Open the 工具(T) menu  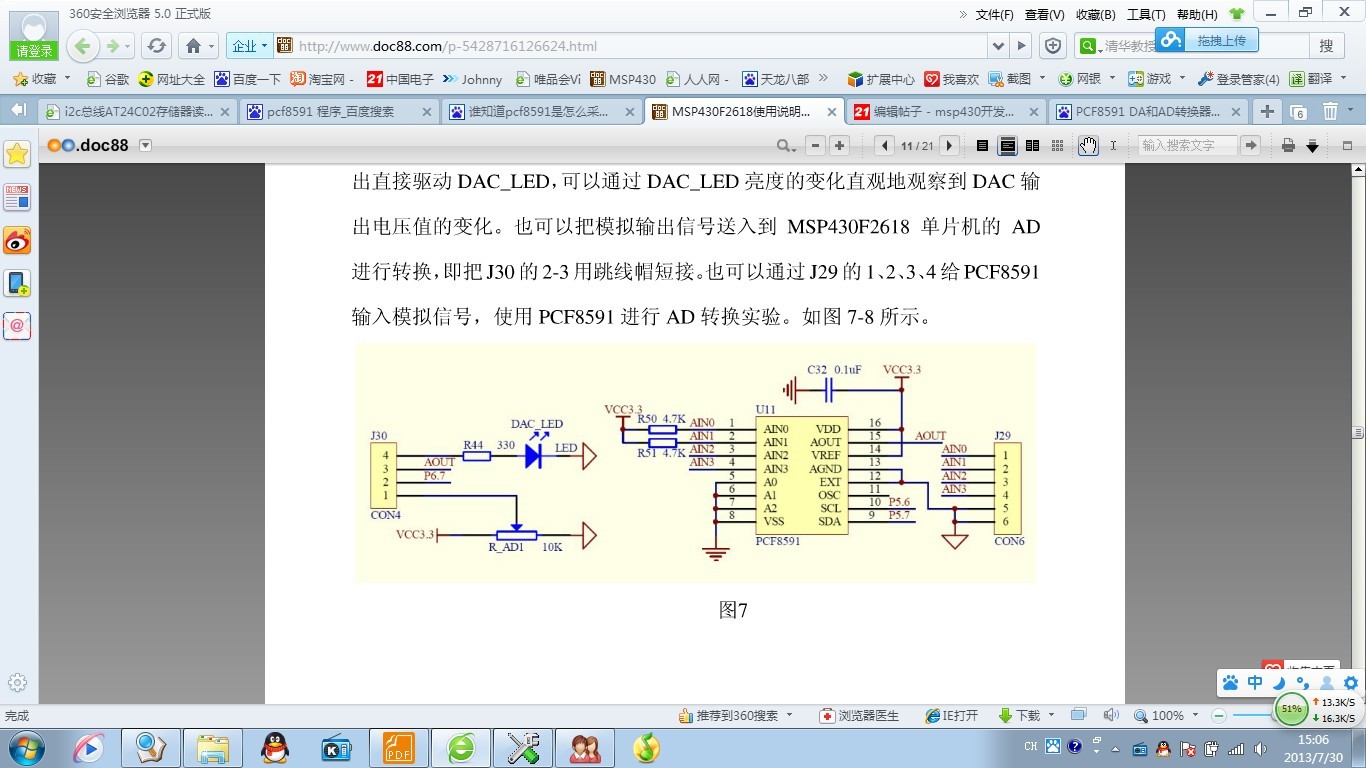[1146, 15]
